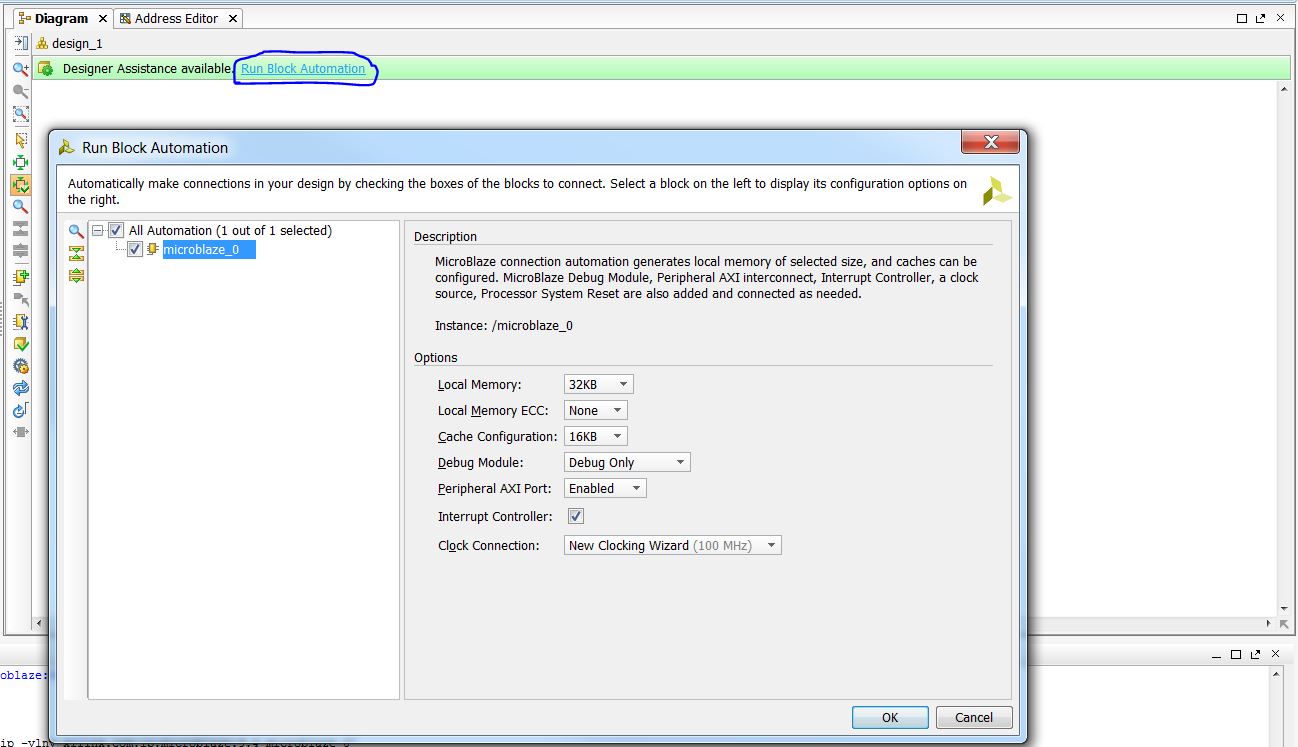Open the Debug Module dropdown

pyautogui.click(x=627, y=462)
